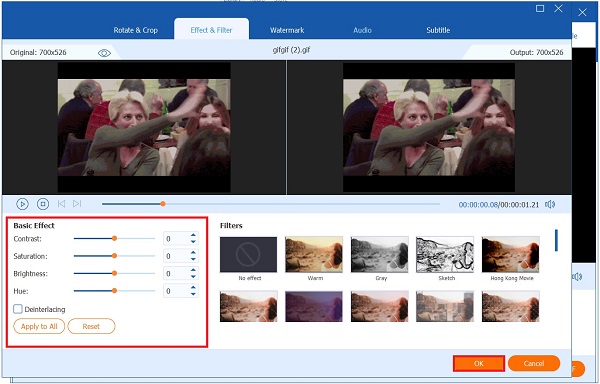Viewport: 600px width, 384px height.
Task: Click the volume icon in background window
Action: tap(577, 277)
